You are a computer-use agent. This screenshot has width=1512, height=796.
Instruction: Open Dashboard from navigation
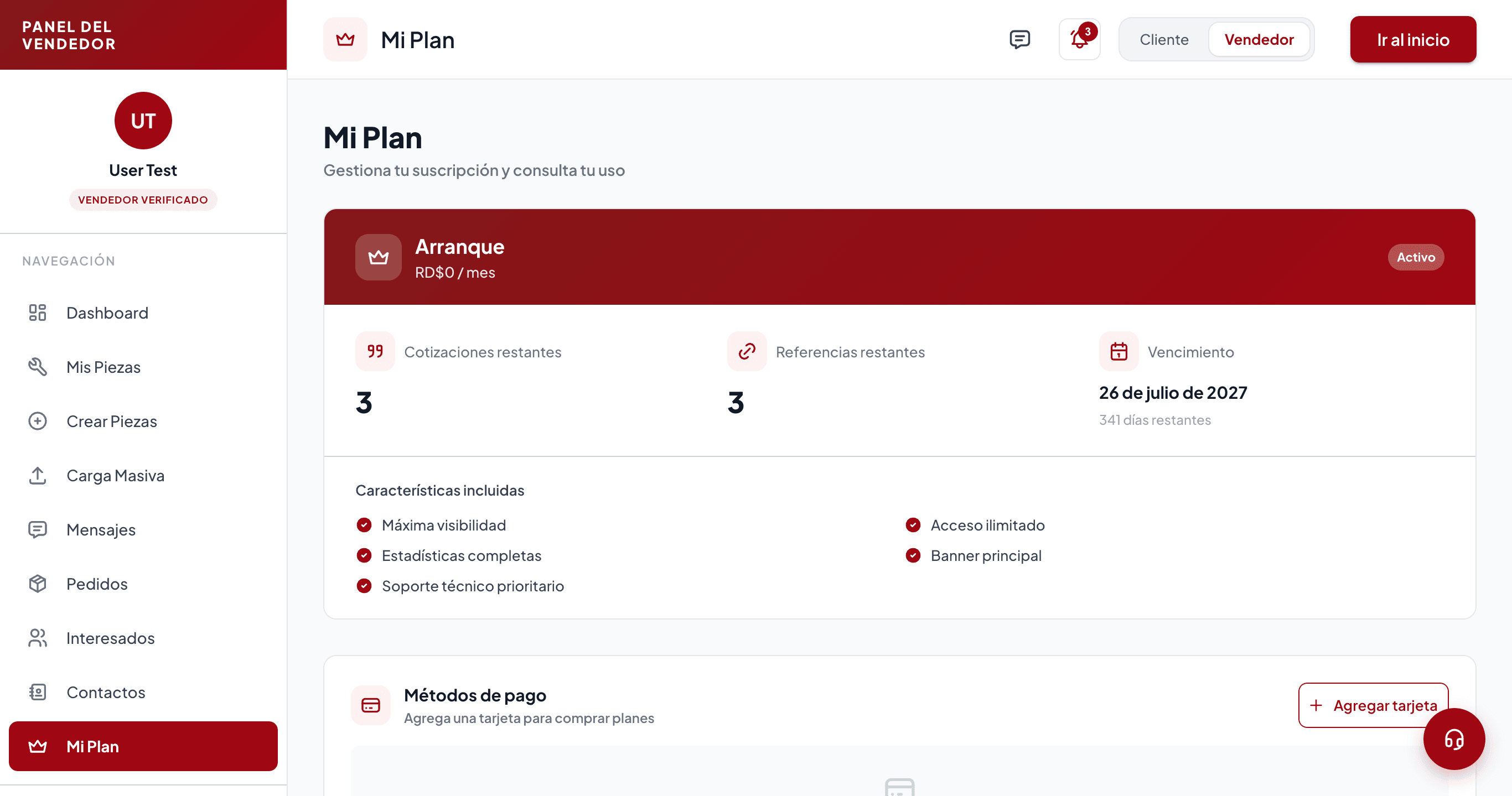click(x=143, y=313)
